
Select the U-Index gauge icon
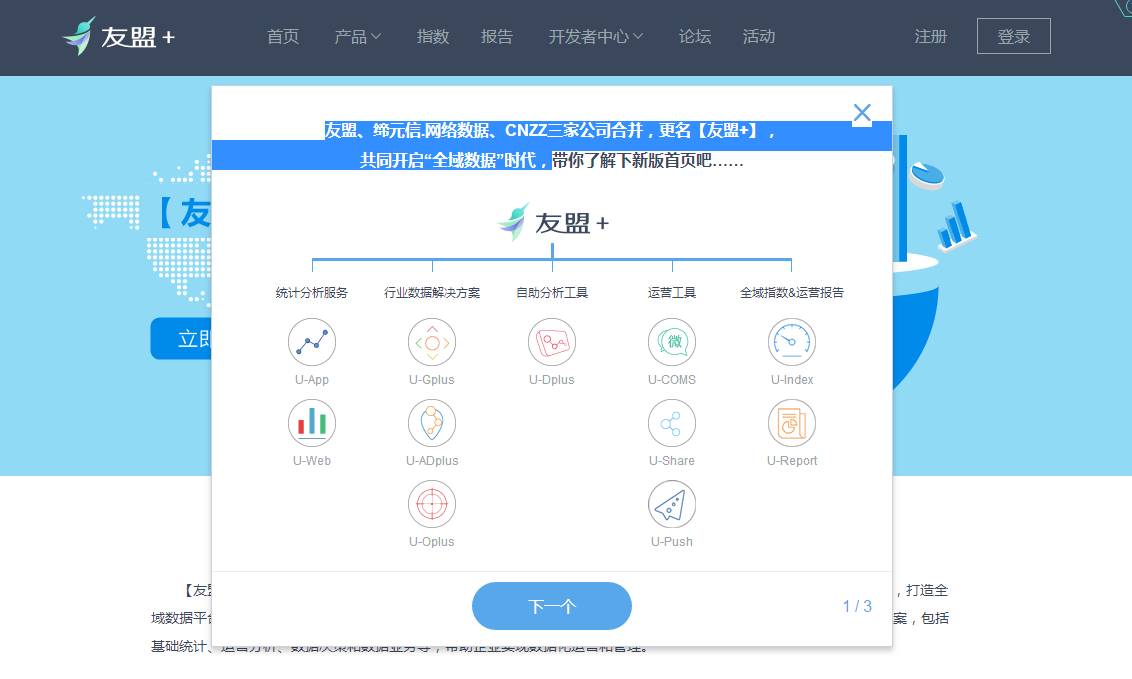[792, 342]
